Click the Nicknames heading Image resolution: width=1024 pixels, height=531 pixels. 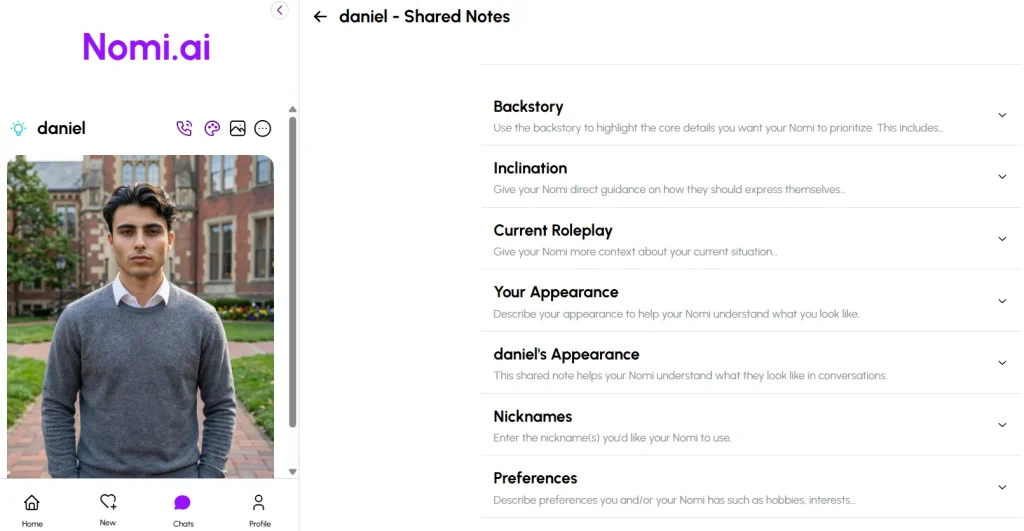(532, 416)
